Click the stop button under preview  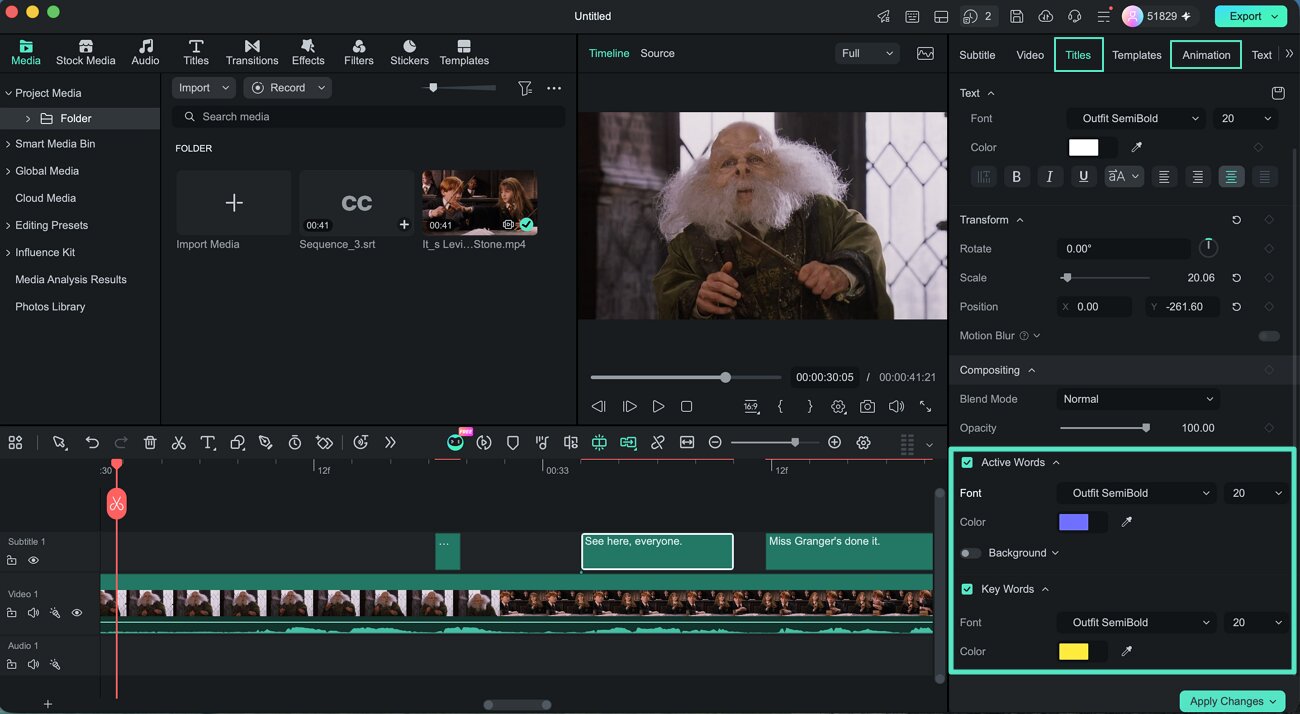(686, 407)
